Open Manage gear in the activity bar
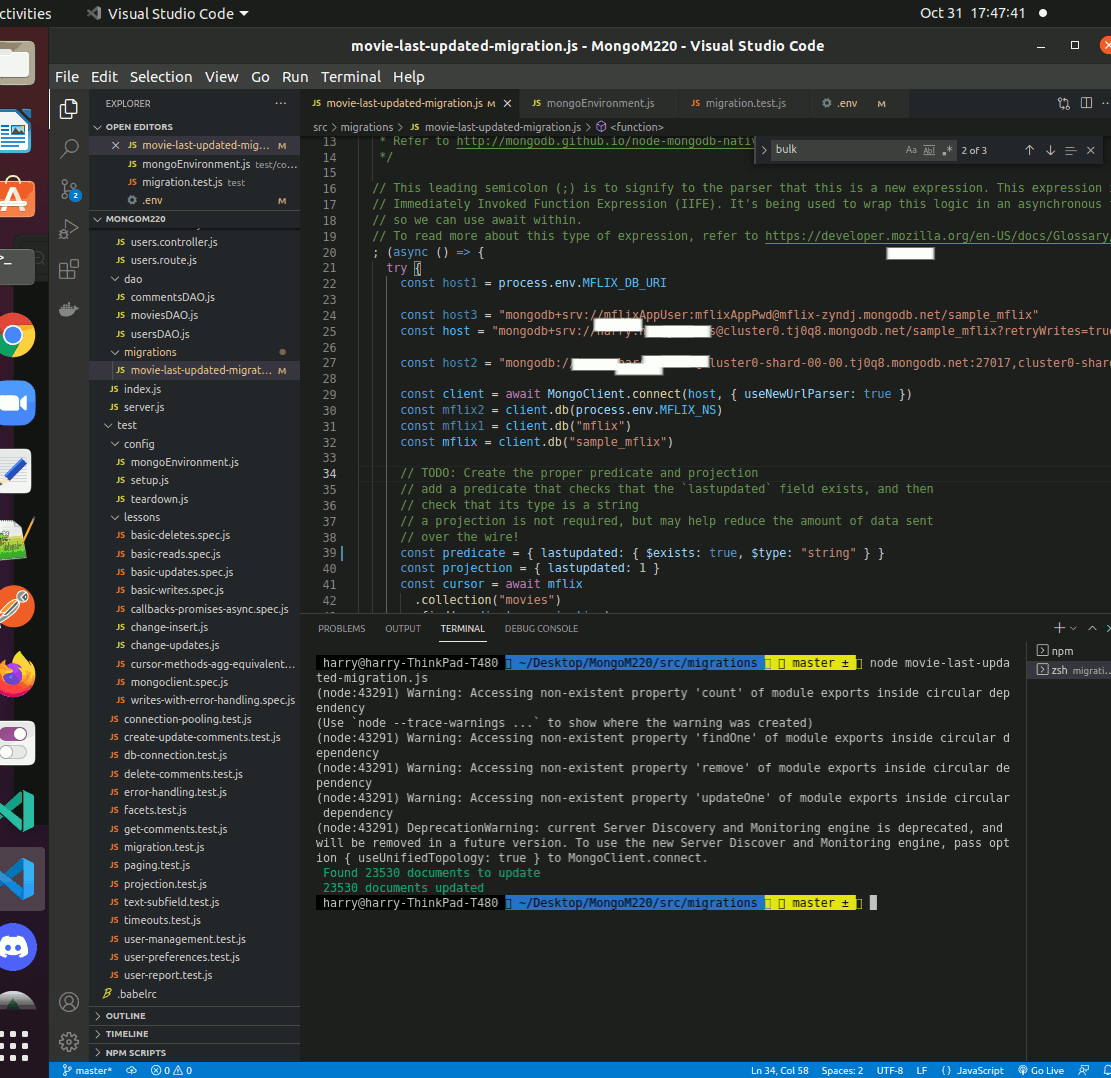Image resolution: width=1111 pixels, height=1078 pixels. 69,1041
